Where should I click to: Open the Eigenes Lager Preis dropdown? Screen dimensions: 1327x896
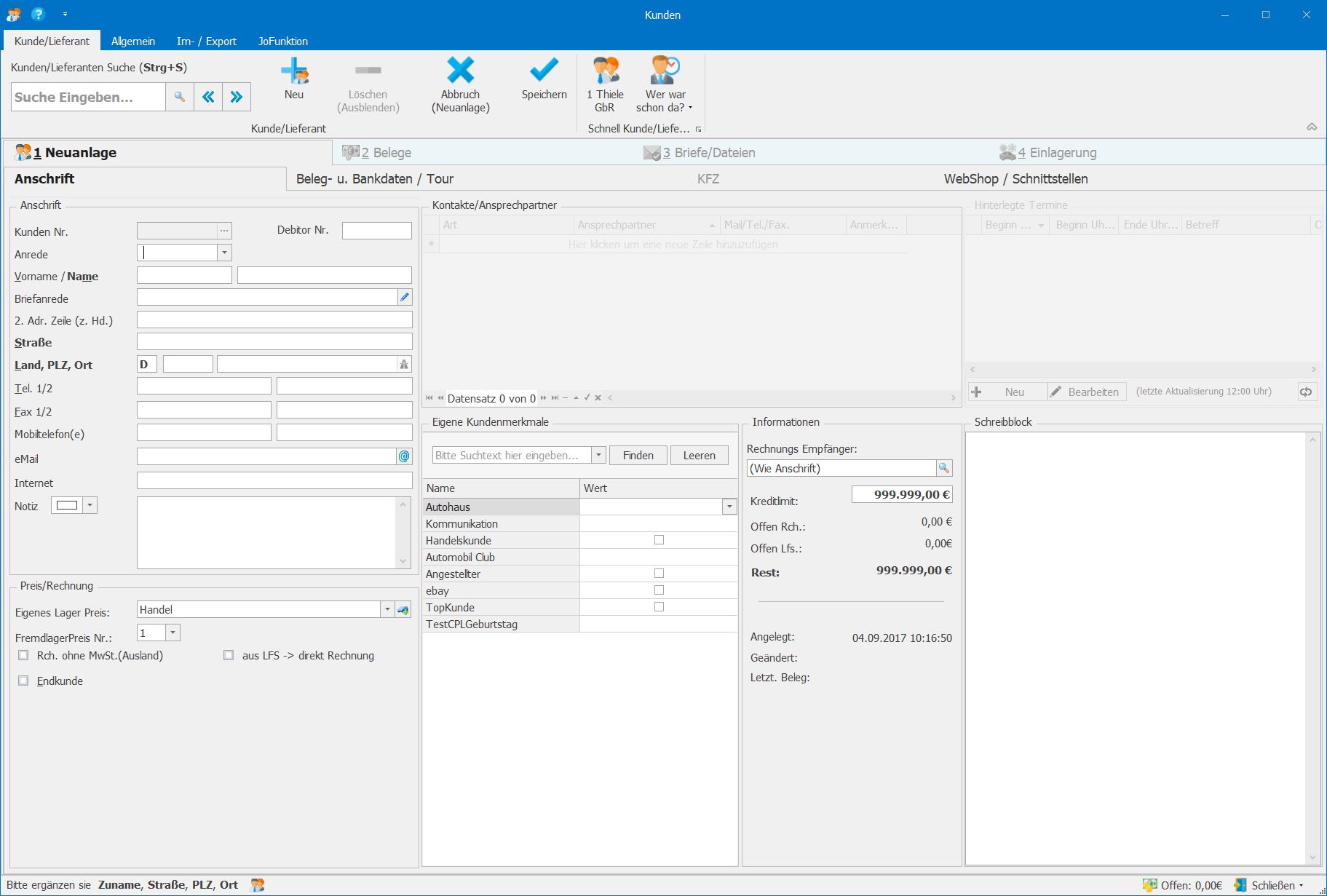[387, 610]
